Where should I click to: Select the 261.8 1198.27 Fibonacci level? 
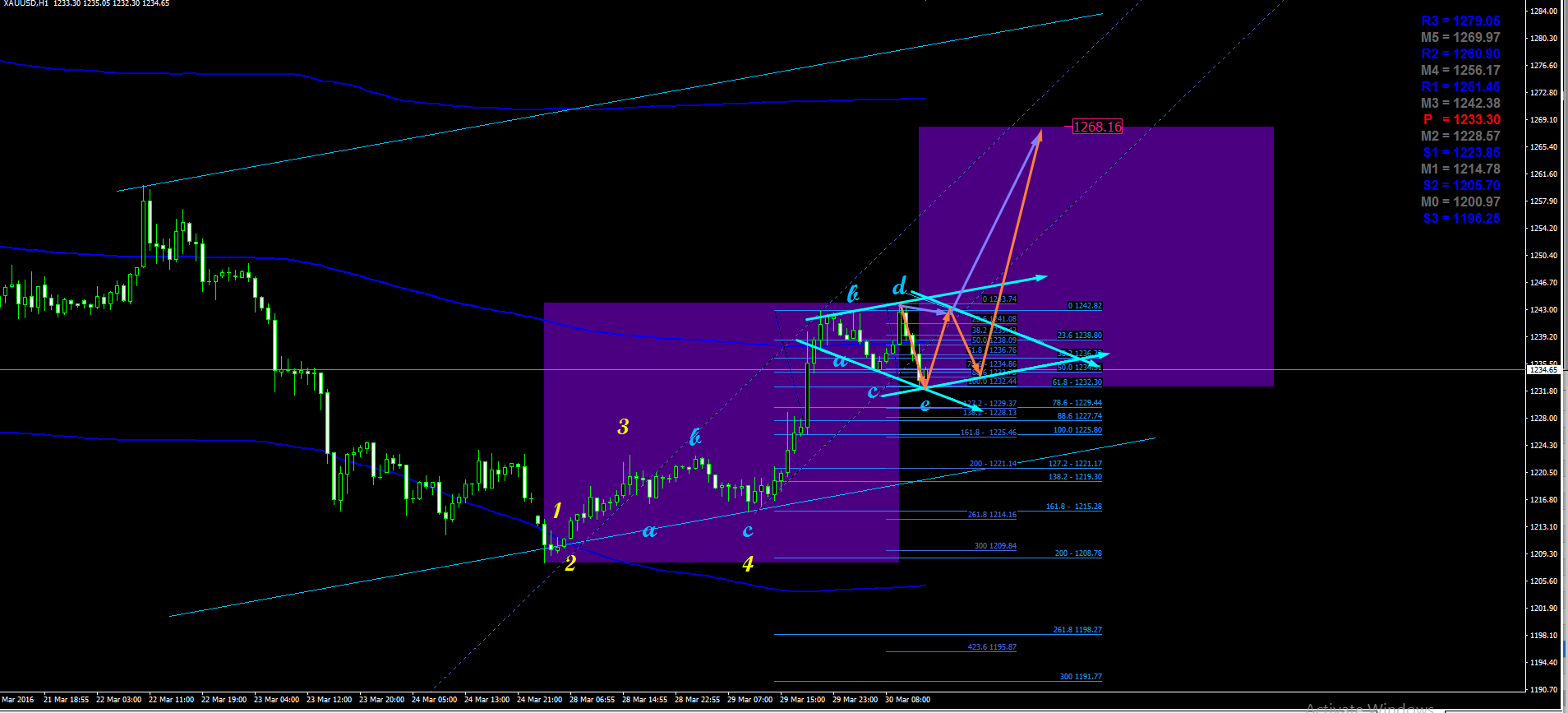pyautogui.click(x=1077, y=630)
